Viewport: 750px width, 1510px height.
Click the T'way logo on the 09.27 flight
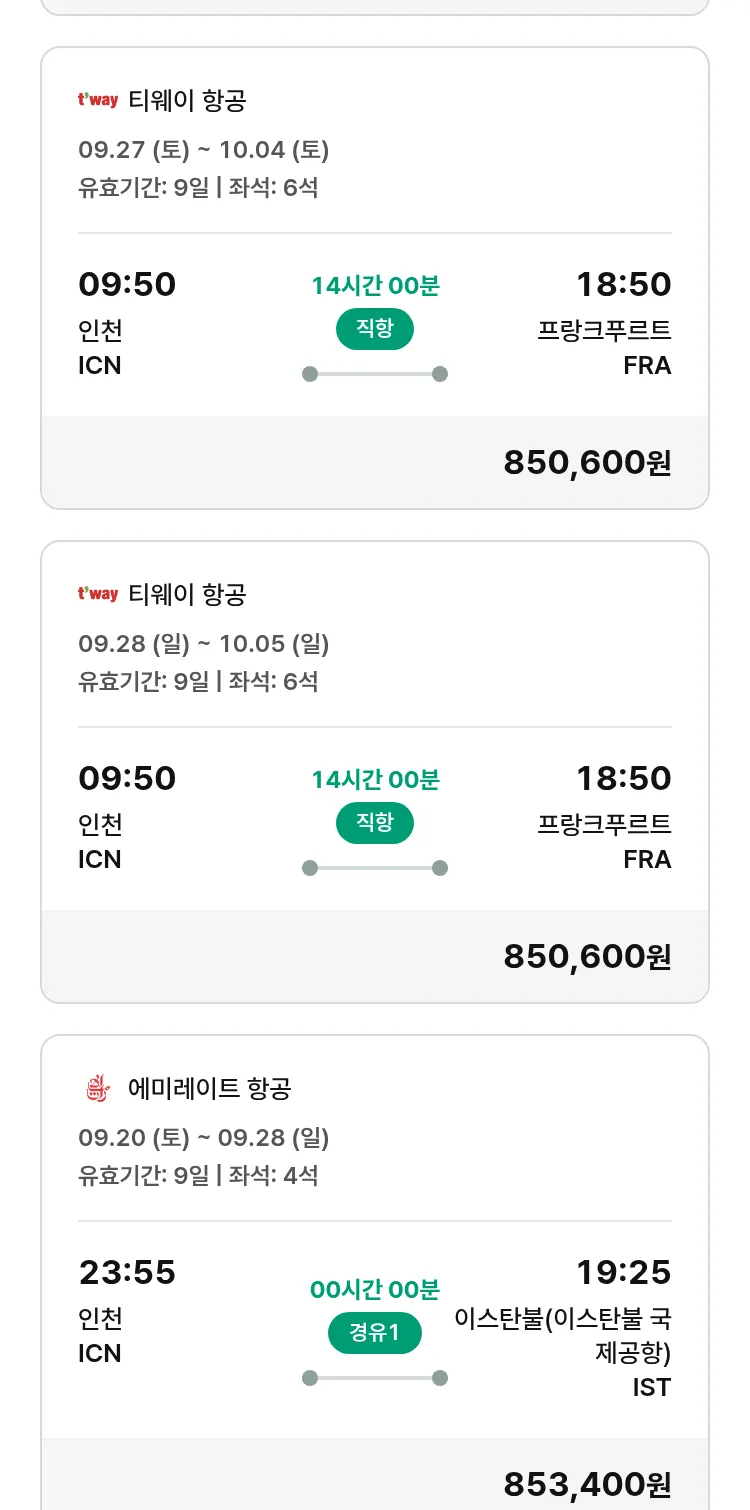click(98, 100)
